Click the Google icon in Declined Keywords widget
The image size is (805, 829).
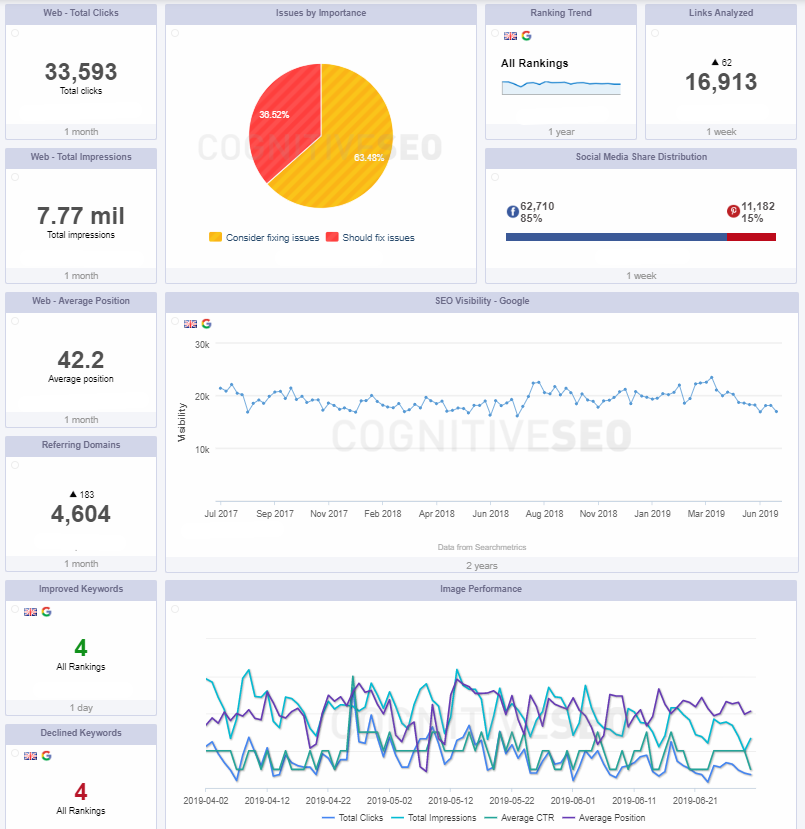coord(46,755)
